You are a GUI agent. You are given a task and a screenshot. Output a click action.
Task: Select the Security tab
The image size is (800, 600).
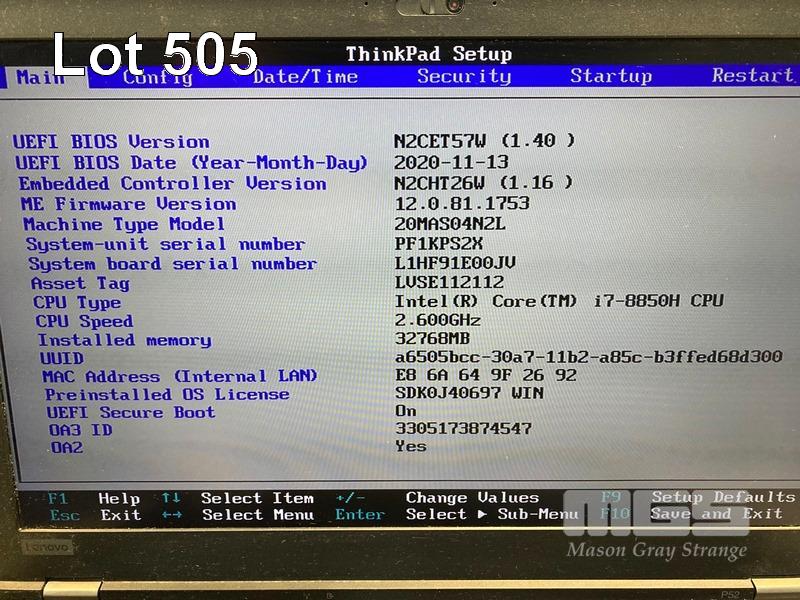coord(463,76)
